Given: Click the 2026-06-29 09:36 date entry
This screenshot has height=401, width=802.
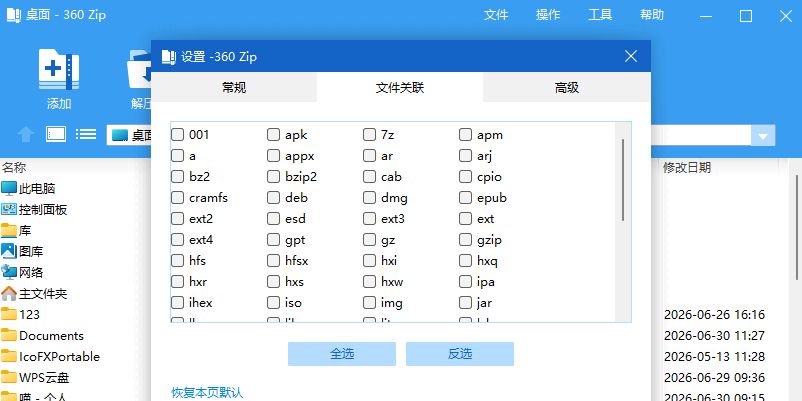Looking at the screenshot, I should tap(714, 377).
